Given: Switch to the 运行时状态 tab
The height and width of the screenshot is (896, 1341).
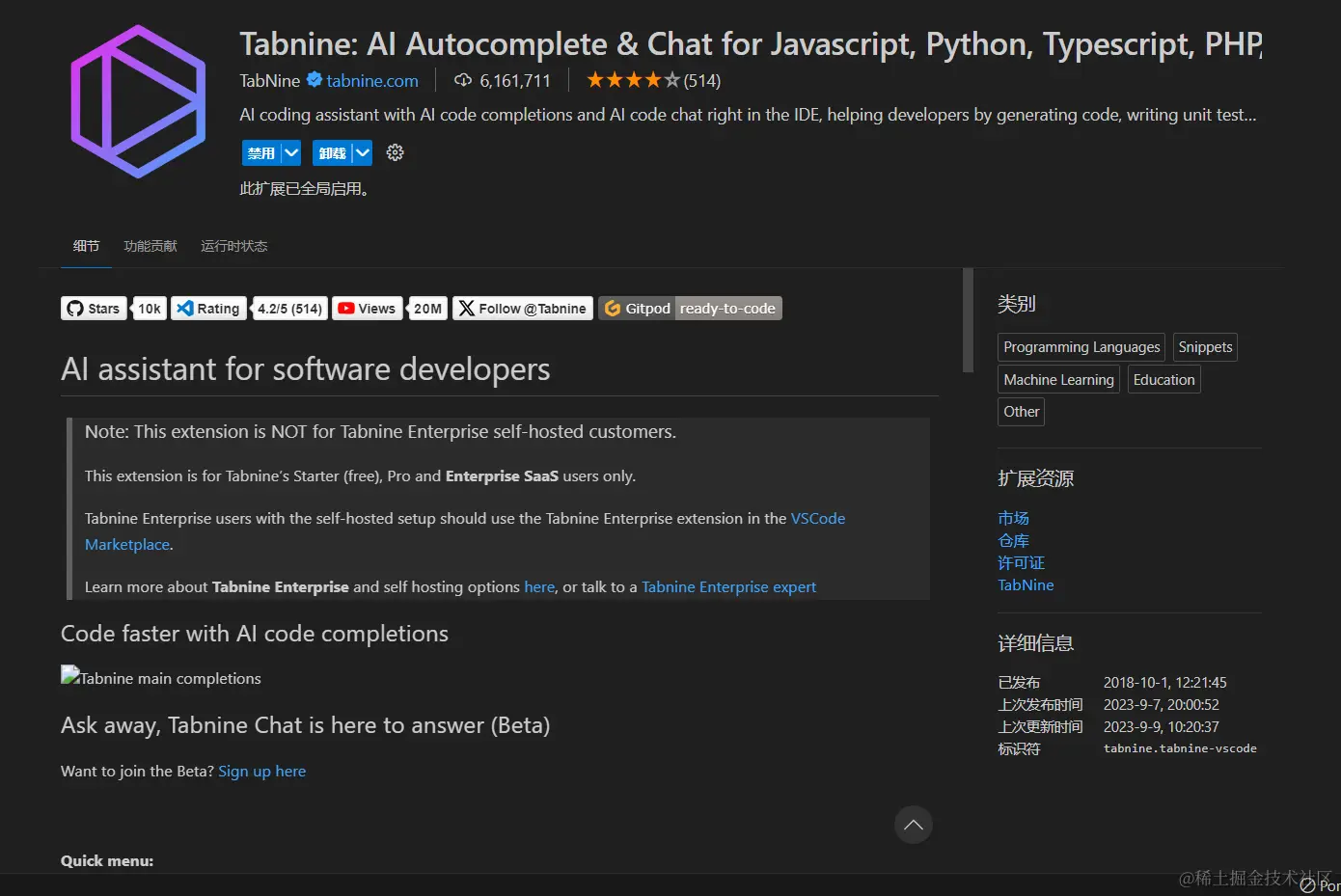Looking at the screenshot, I should coord(233,246).
